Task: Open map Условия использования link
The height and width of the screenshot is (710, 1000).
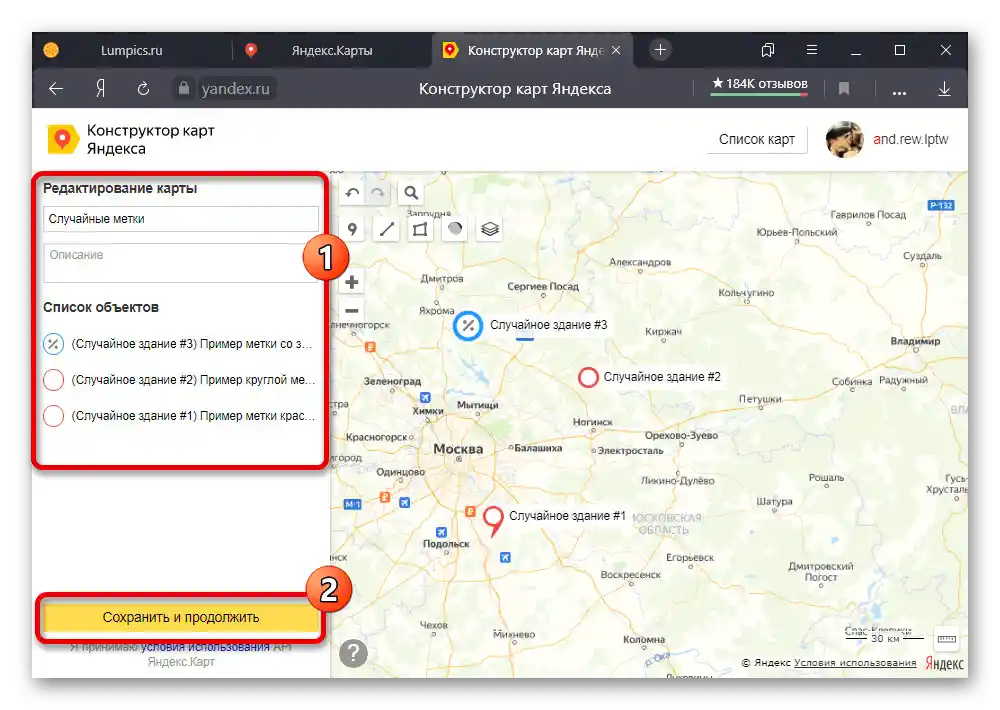Action: (x=855, y=663)
